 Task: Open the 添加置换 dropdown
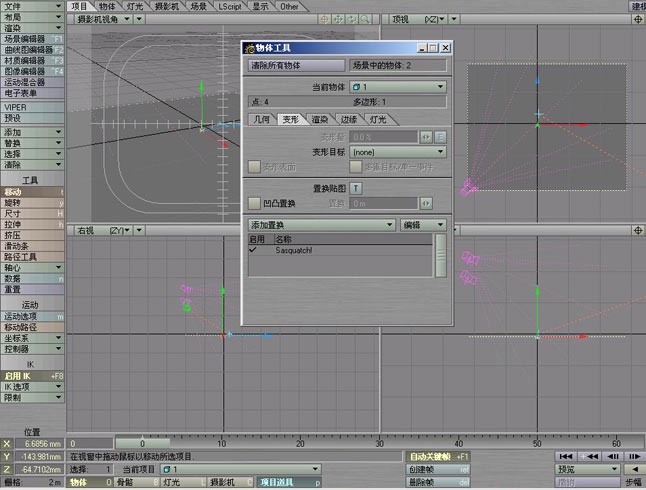click(x=321, y=225)
